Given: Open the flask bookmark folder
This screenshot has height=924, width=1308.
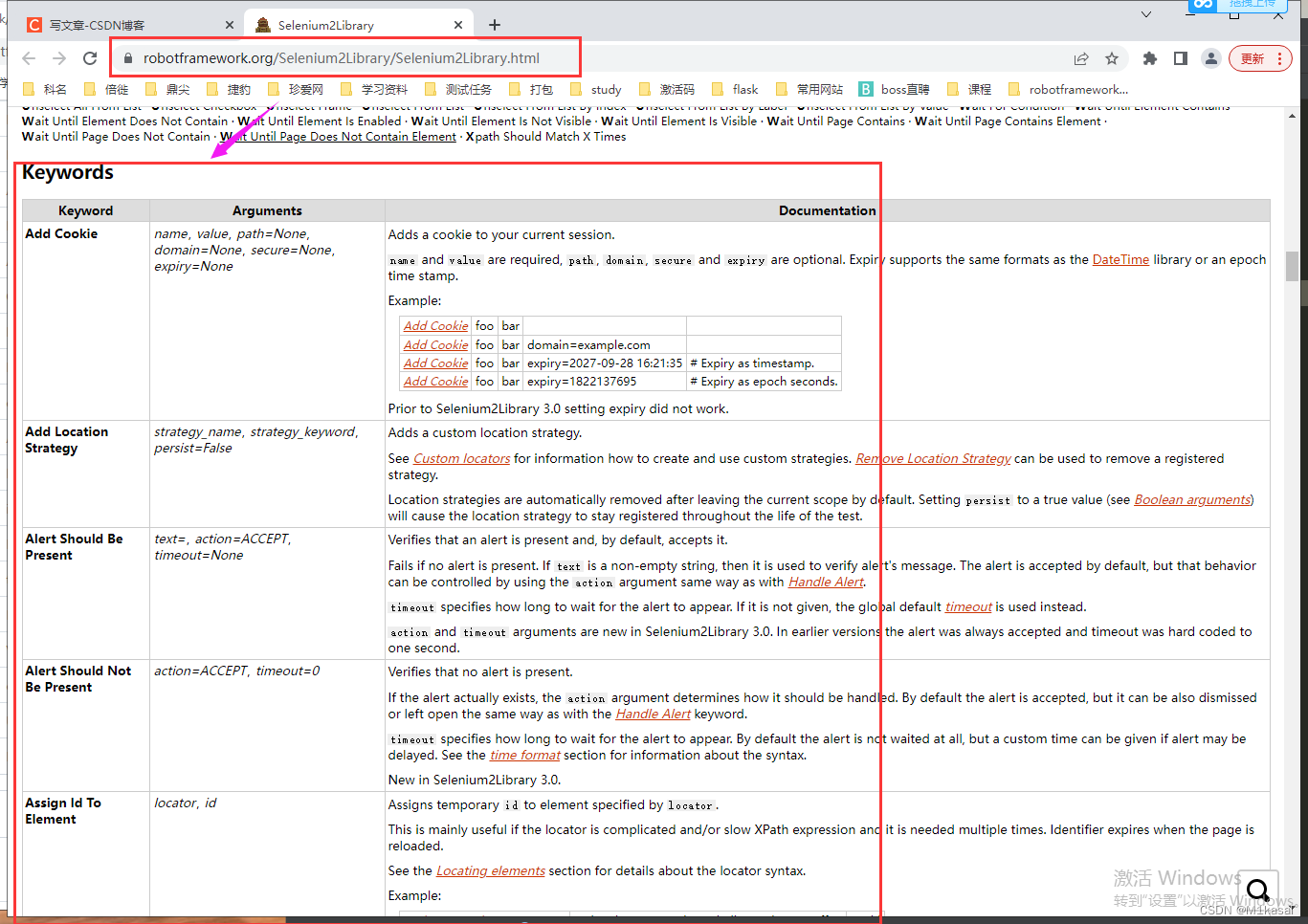Looking at the screenshot, I should click(x=736, y=89).
